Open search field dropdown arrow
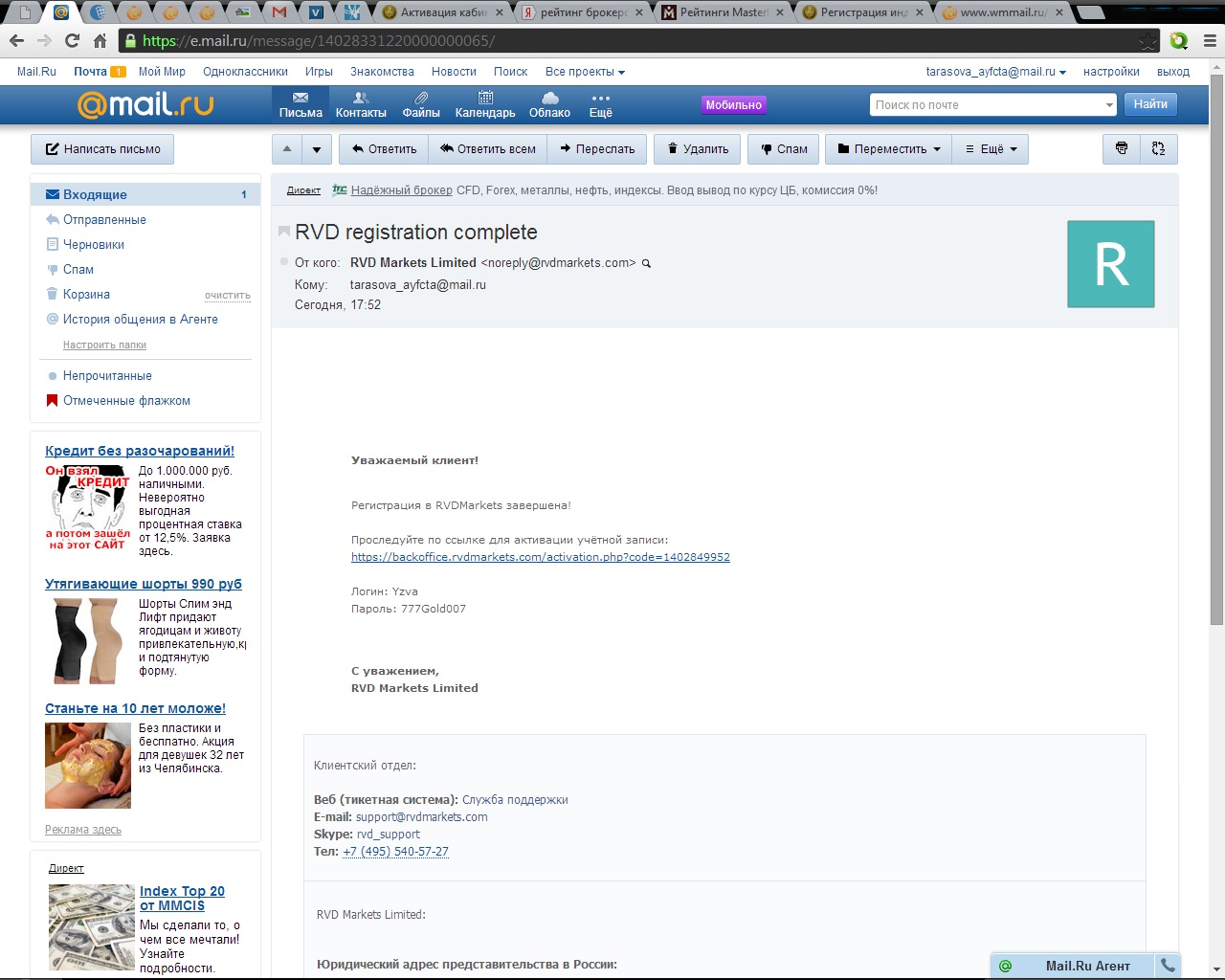This screenshot has height=980, width=1225. (1109, 105)
